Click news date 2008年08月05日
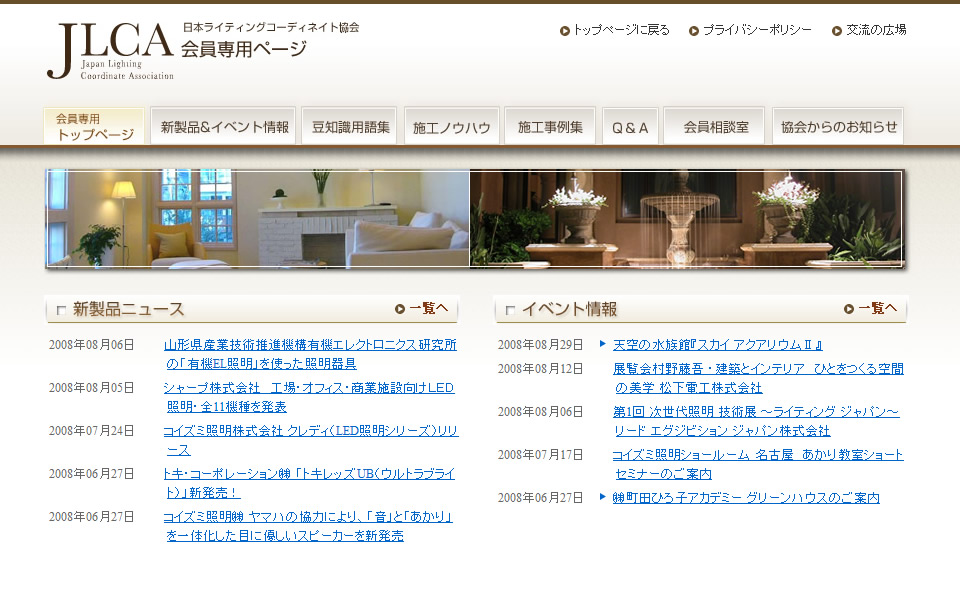Screen dimensions: 960x600 tap(92, 388)
